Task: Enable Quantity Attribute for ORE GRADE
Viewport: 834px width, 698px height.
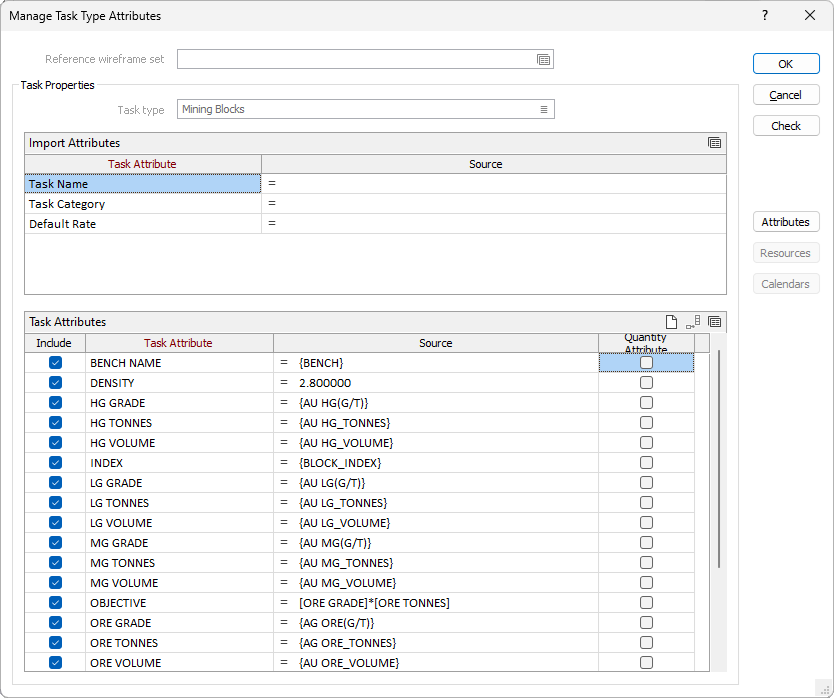Action: [x=646, y=623]
